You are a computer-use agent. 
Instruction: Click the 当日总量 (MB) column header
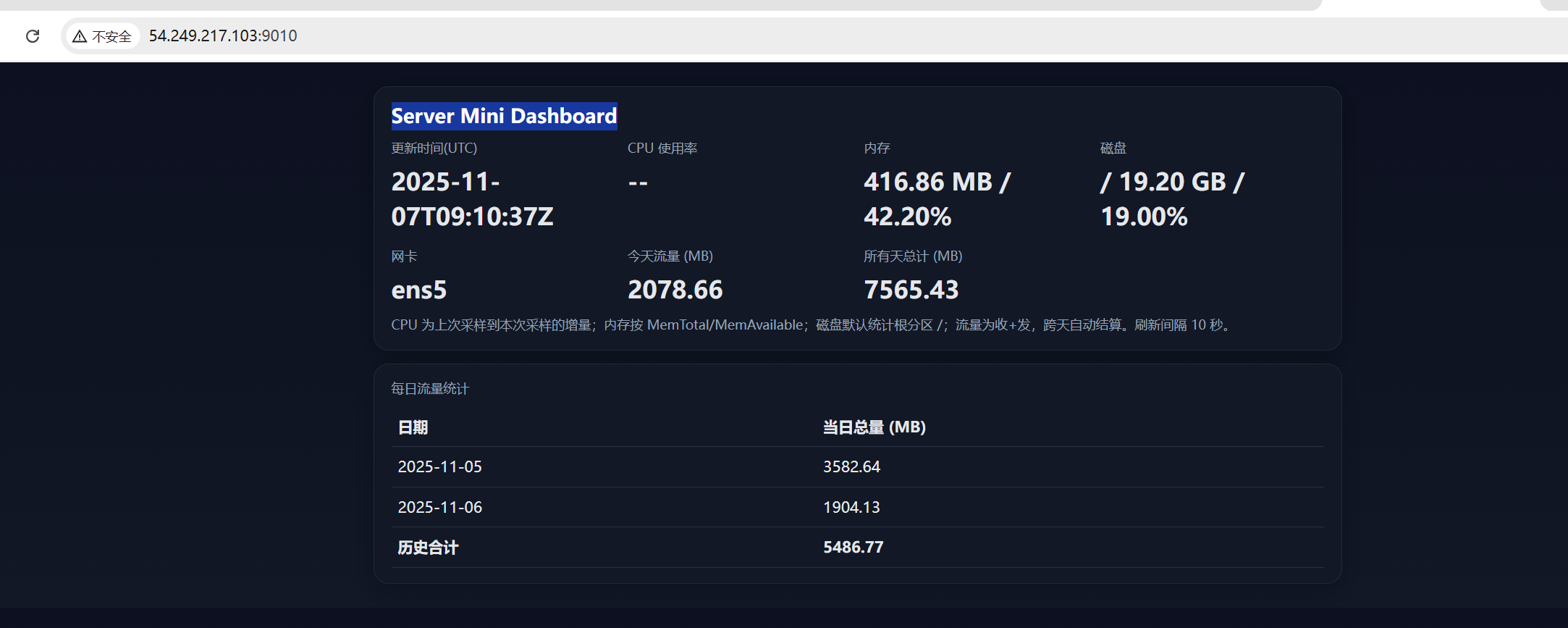874,427
